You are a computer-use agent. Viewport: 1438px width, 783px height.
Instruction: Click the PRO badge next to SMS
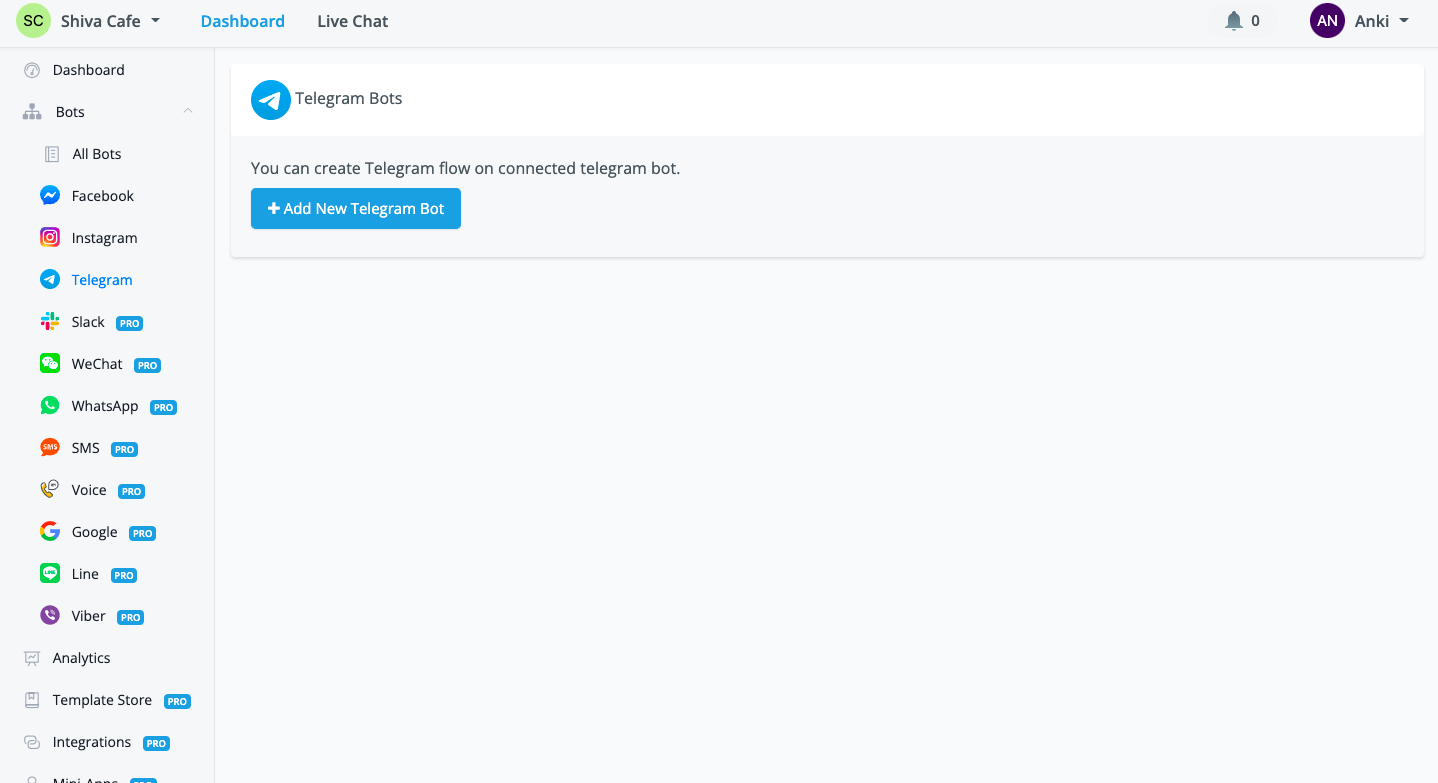point(124,449)
